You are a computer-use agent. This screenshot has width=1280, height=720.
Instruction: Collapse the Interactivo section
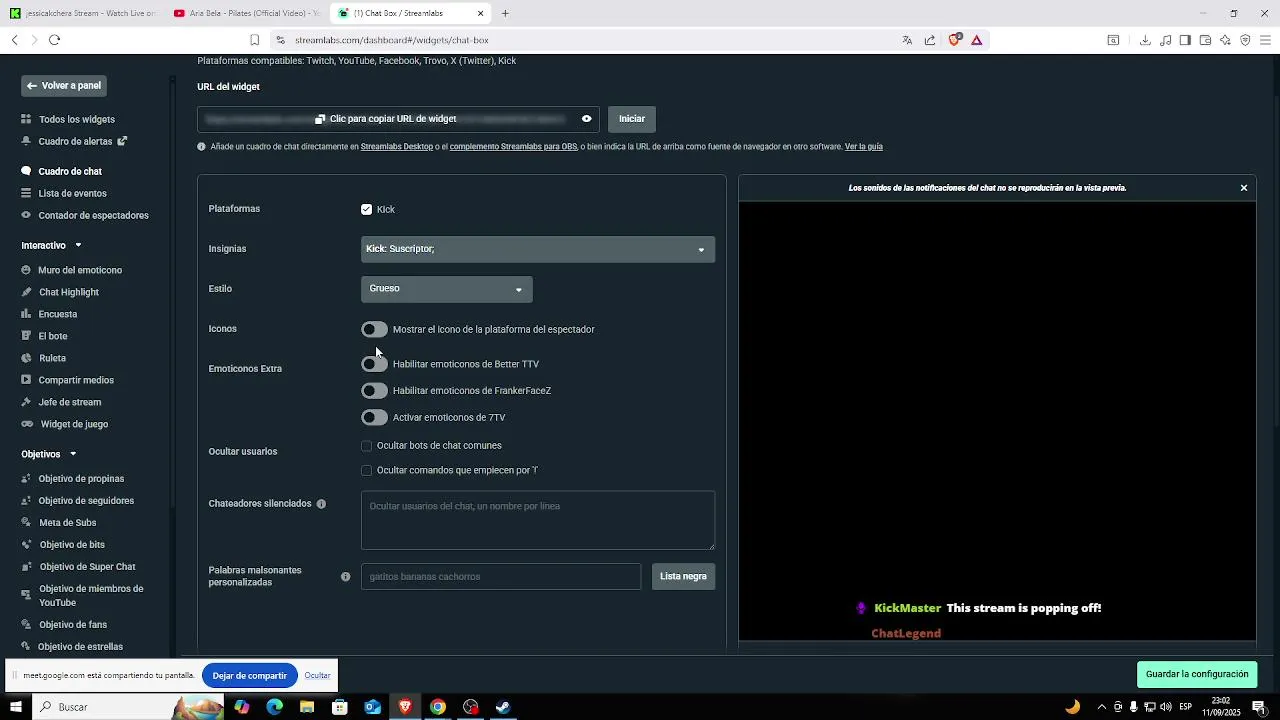(x=78, y=246)
